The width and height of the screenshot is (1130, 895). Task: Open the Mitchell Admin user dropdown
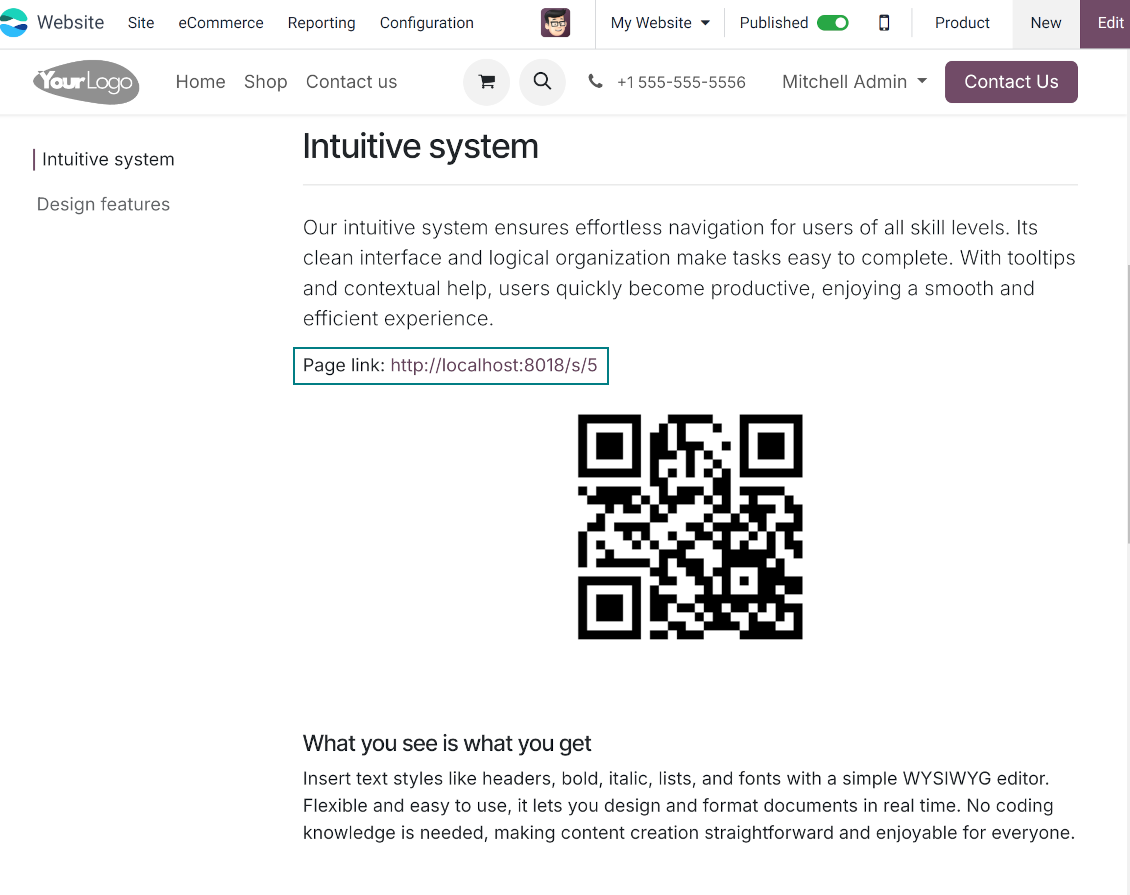coord(854,82)
